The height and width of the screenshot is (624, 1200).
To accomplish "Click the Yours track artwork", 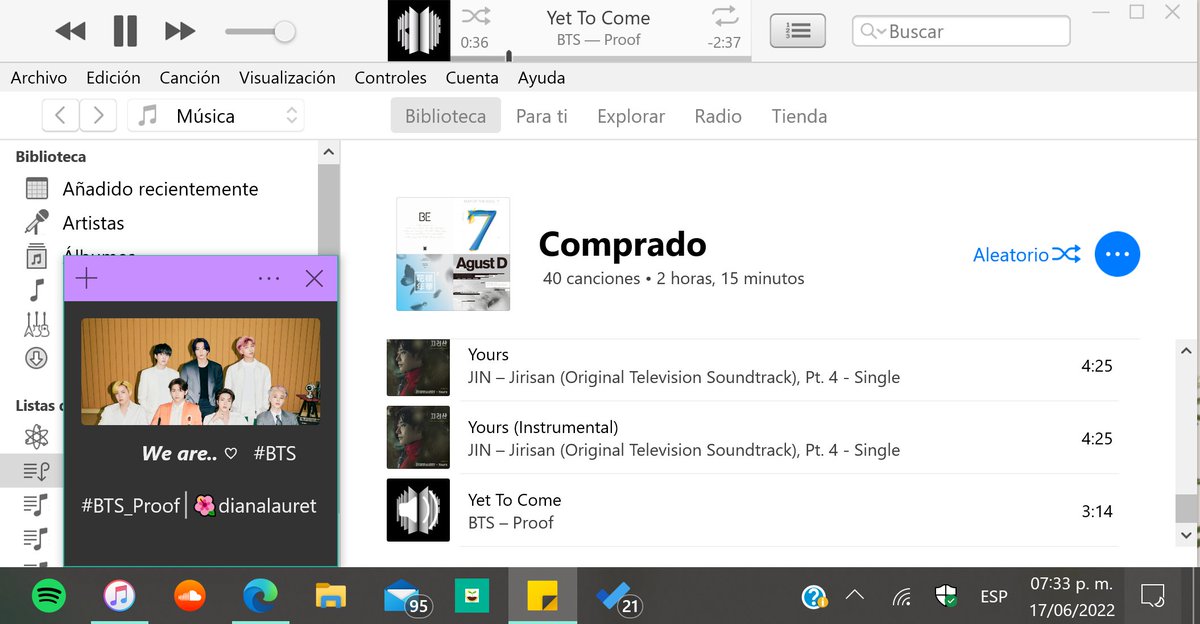I will pyautogui.click(x=418, y=367).
